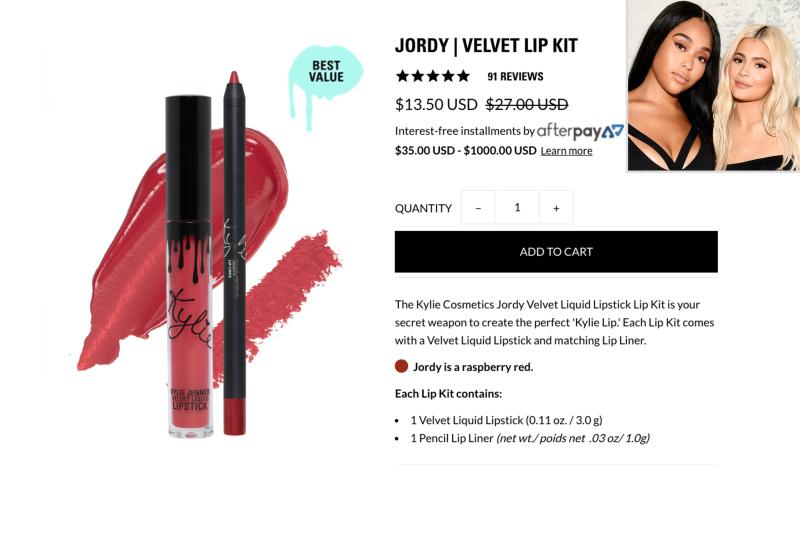Decrease quantity with the minus button
The image size is (800, 533).
(x=478, y=208)
